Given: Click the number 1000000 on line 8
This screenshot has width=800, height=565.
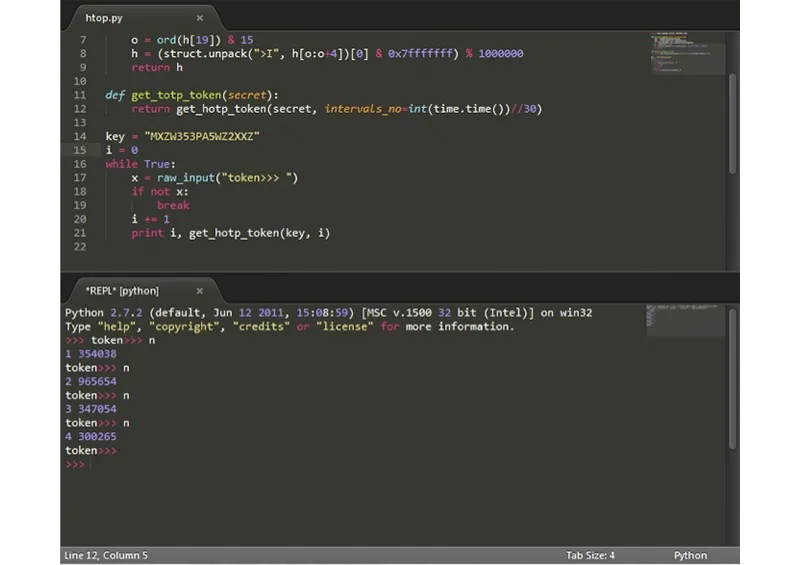Looking at the screenshot, I should (501, 54).
